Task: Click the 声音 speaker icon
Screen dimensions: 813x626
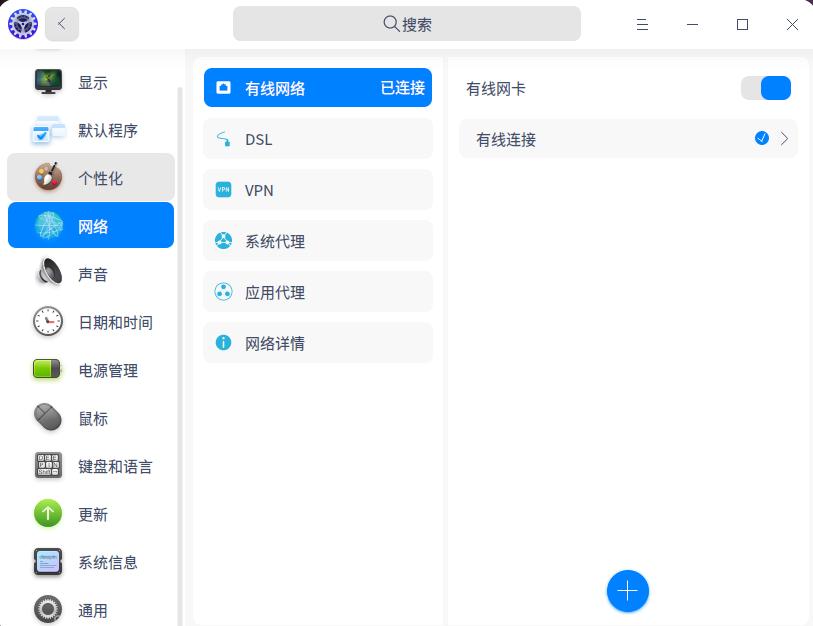Action: coord(48,274)
